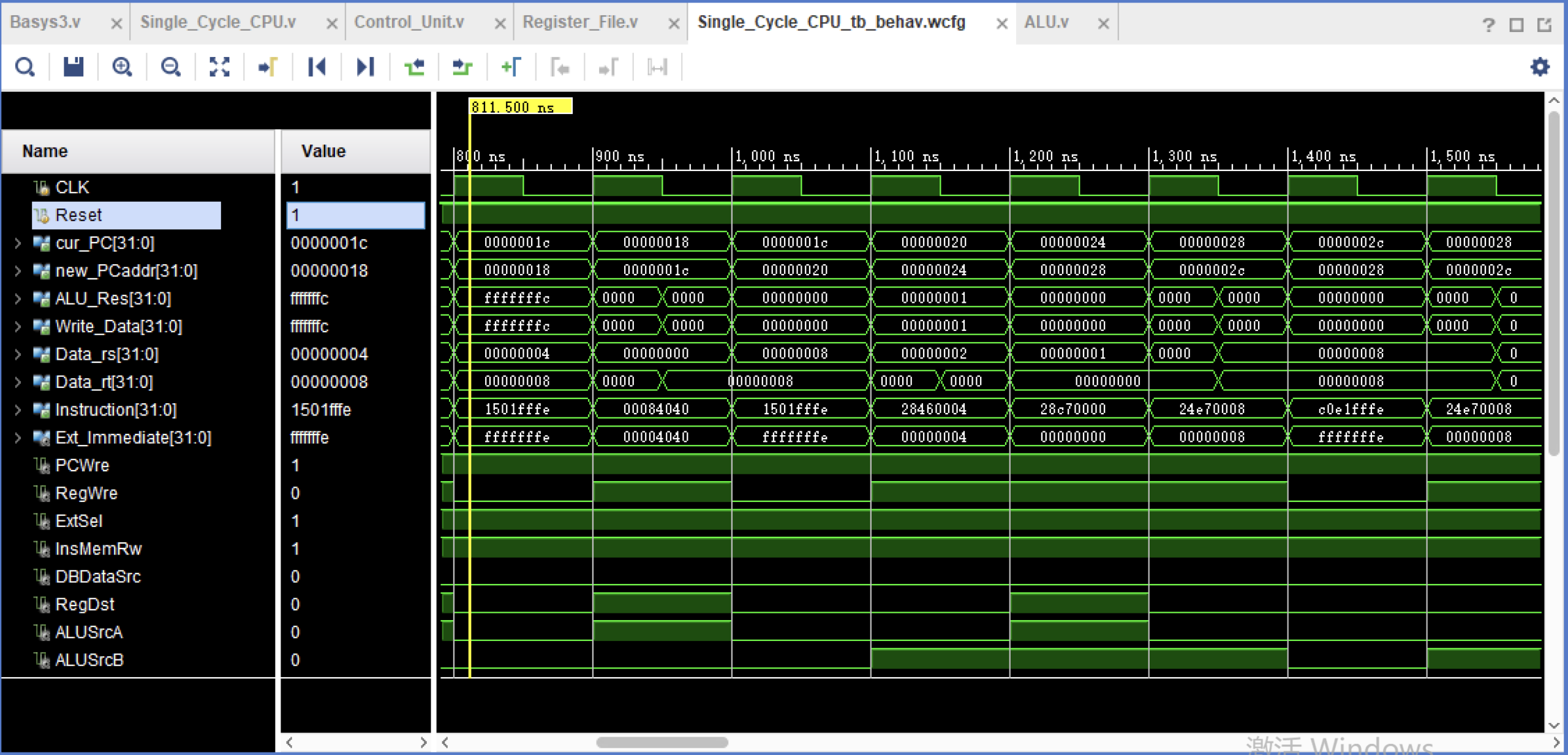Add a marker to waveform

(511, 67)
